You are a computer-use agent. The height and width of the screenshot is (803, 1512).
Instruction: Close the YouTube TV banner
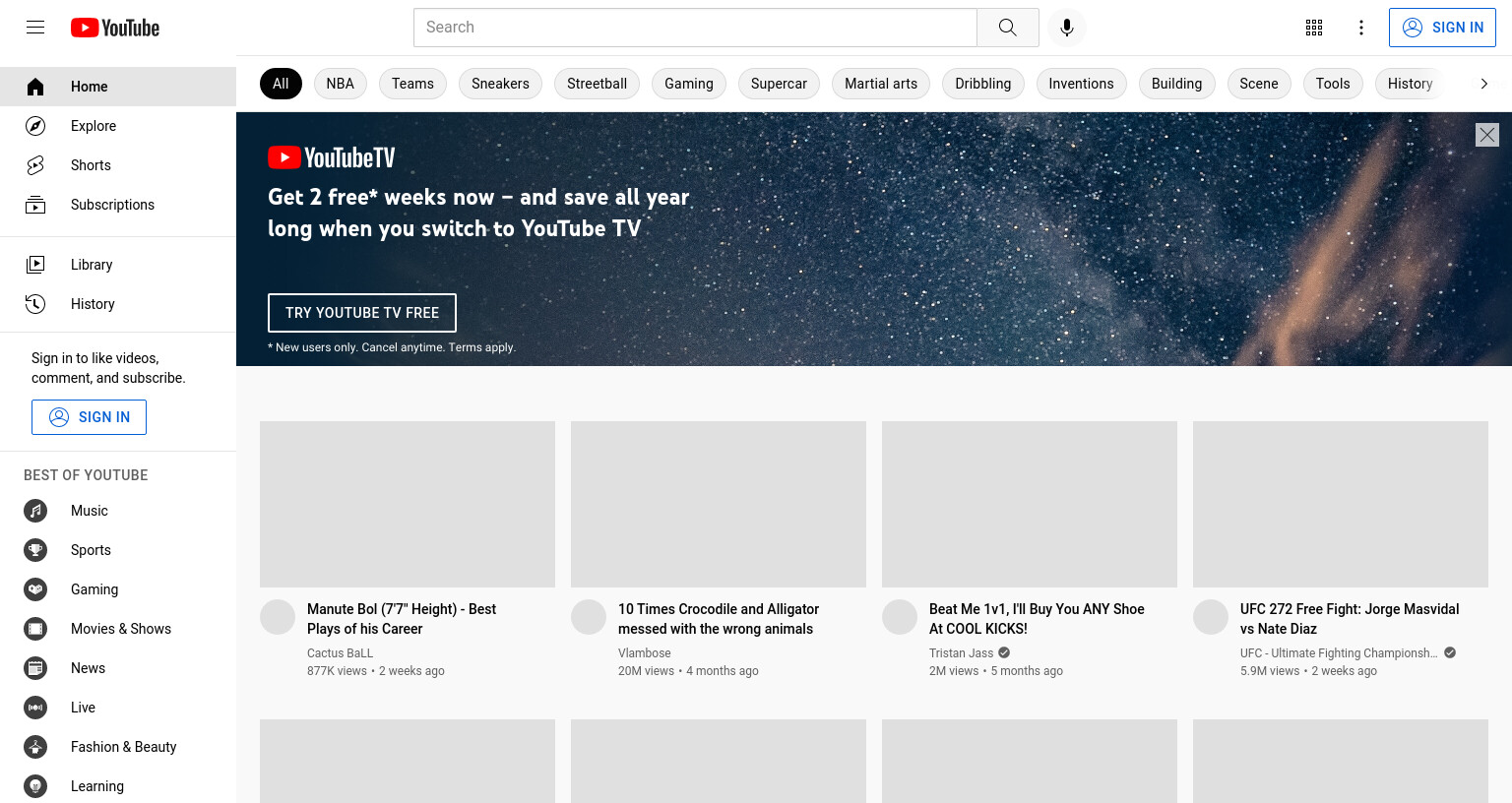pyautogui.click(x=1487, y=135)
